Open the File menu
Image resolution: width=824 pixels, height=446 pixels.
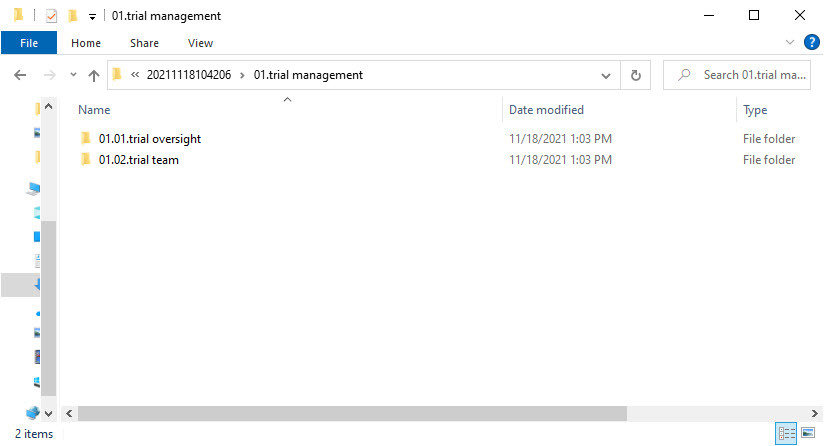[x=29, y=43]
